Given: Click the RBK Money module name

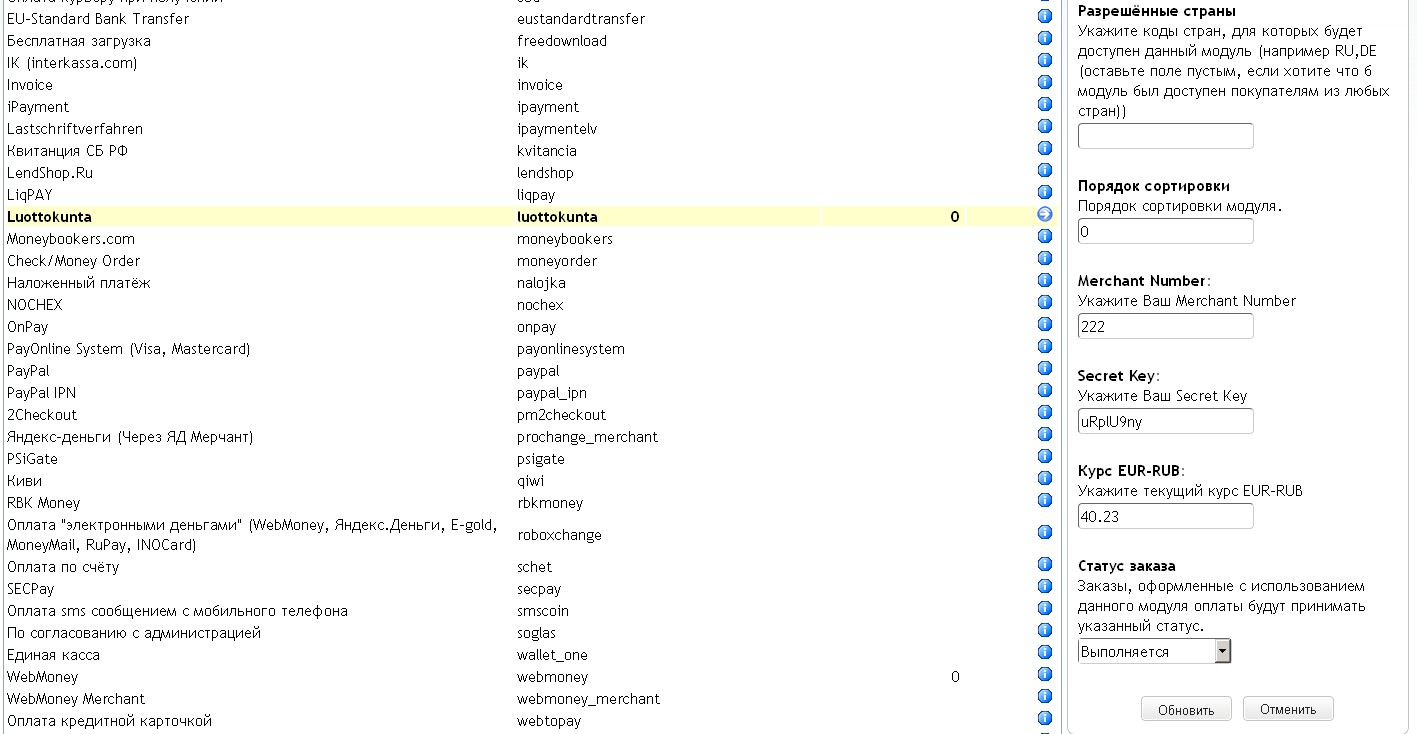Looking at the screenshot, I should (43, 503).
